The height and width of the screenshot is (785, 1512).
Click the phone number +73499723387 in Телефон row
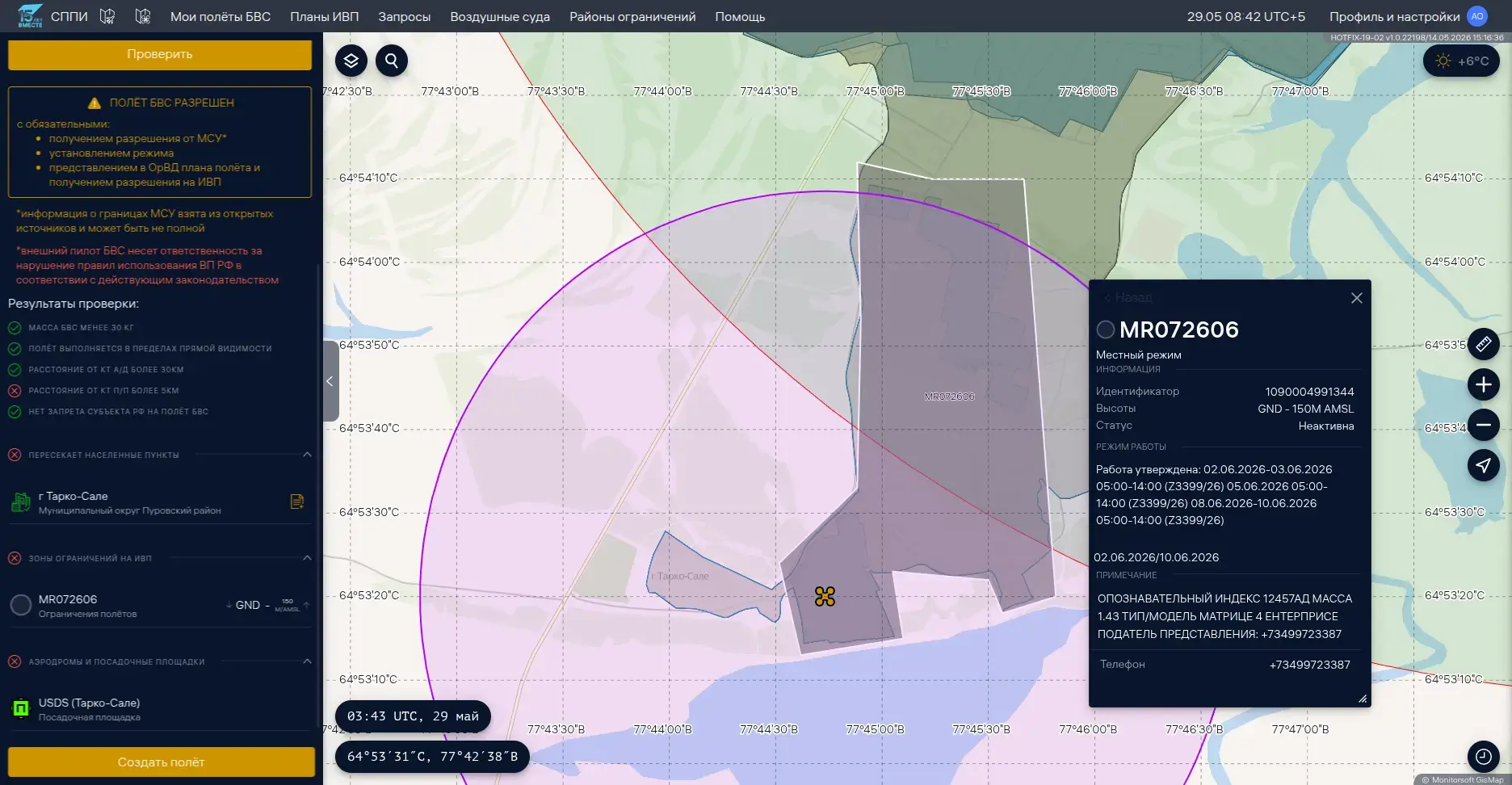click(1309, 665)
